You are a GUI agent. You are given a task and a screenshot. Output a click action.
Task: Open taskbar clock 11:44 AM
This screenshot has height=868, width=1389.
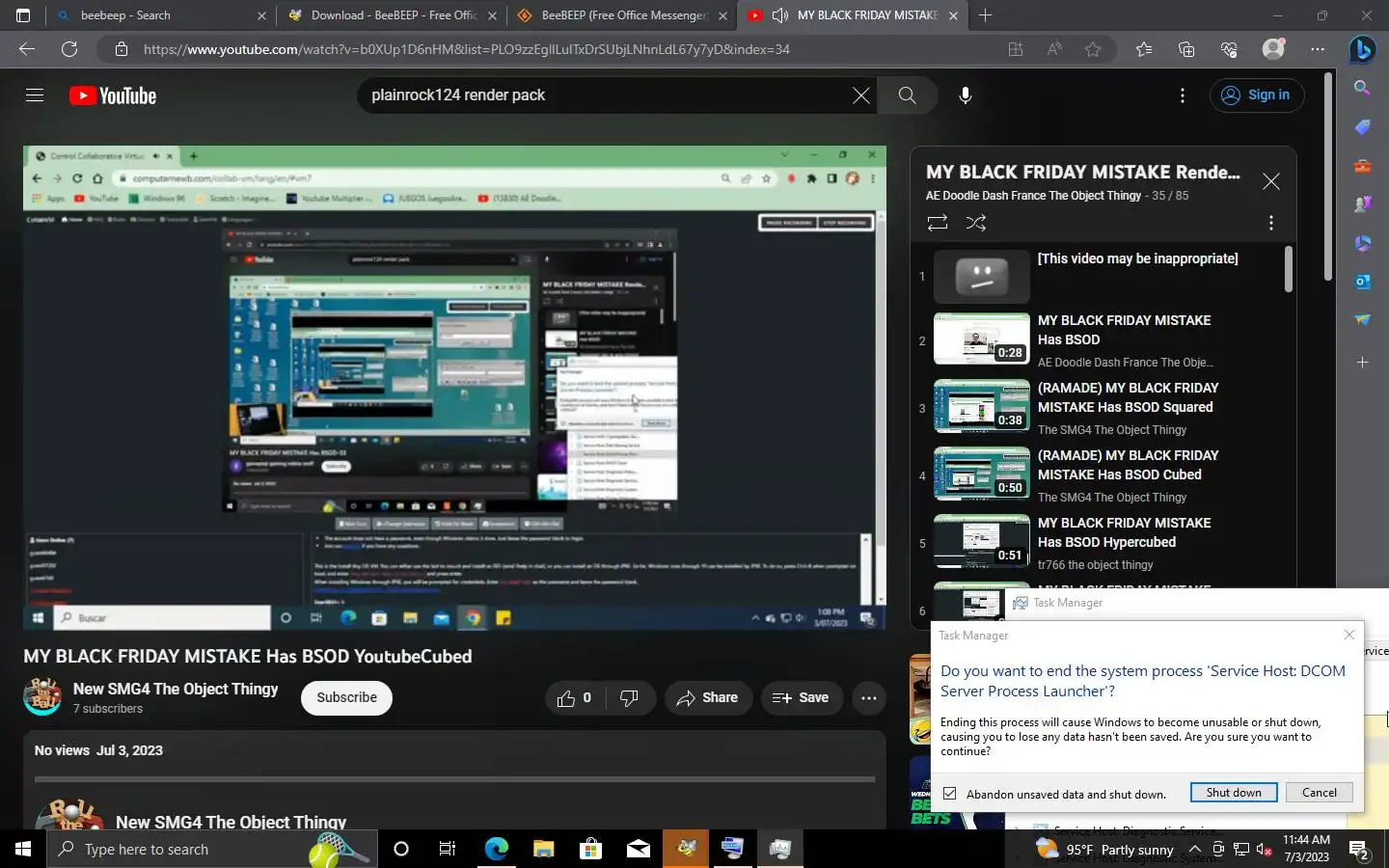coord(1307,849)
